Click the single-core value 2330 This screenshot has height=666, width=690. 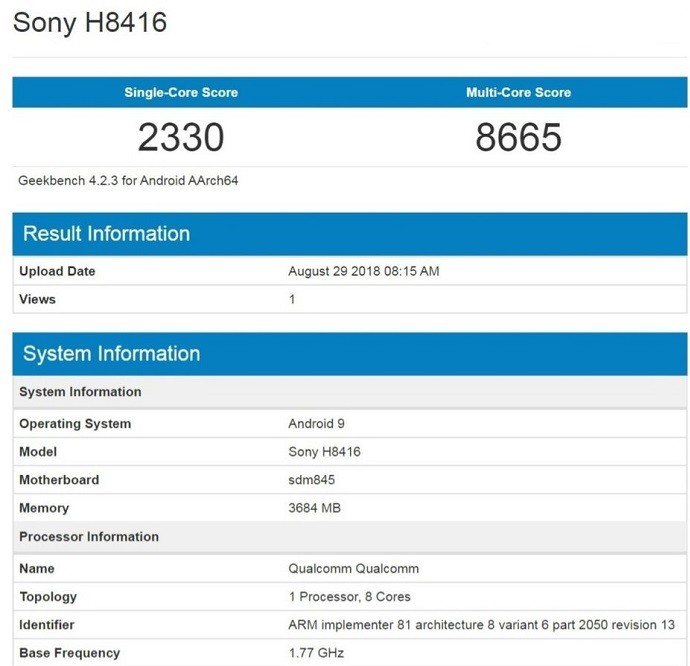pos(181,137)
